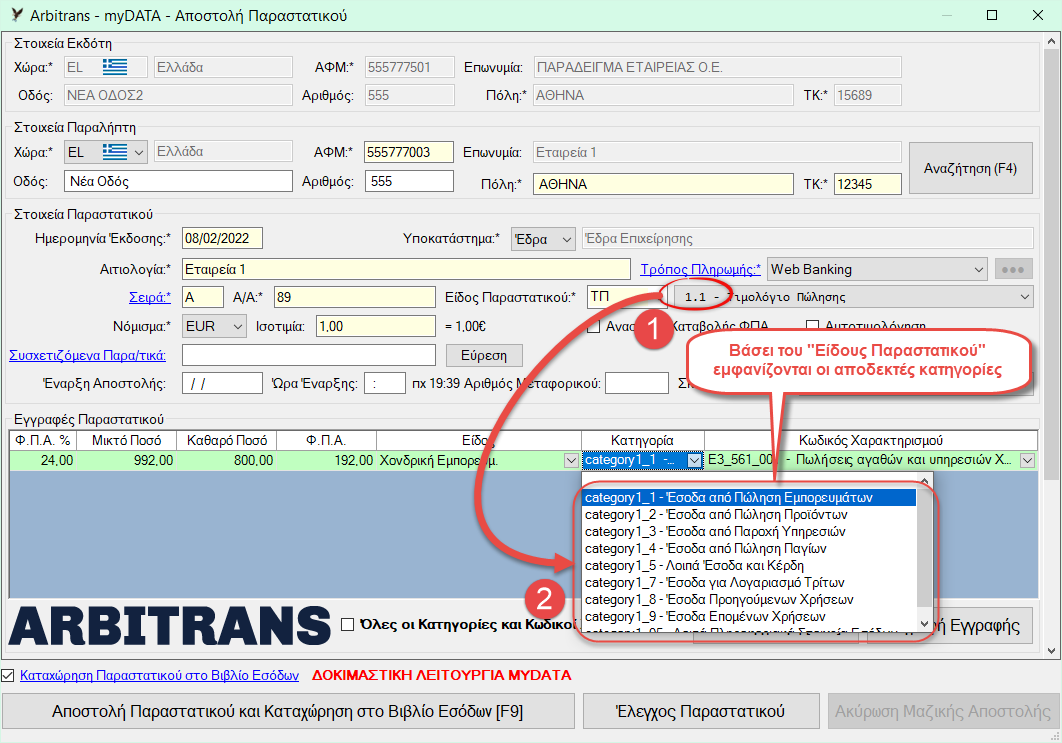The image size is (1062, 743).
Task: Click Αποστολή Παραστατικού και Καταχώρηση [F9] button
Action: click(x=288, y=711)
